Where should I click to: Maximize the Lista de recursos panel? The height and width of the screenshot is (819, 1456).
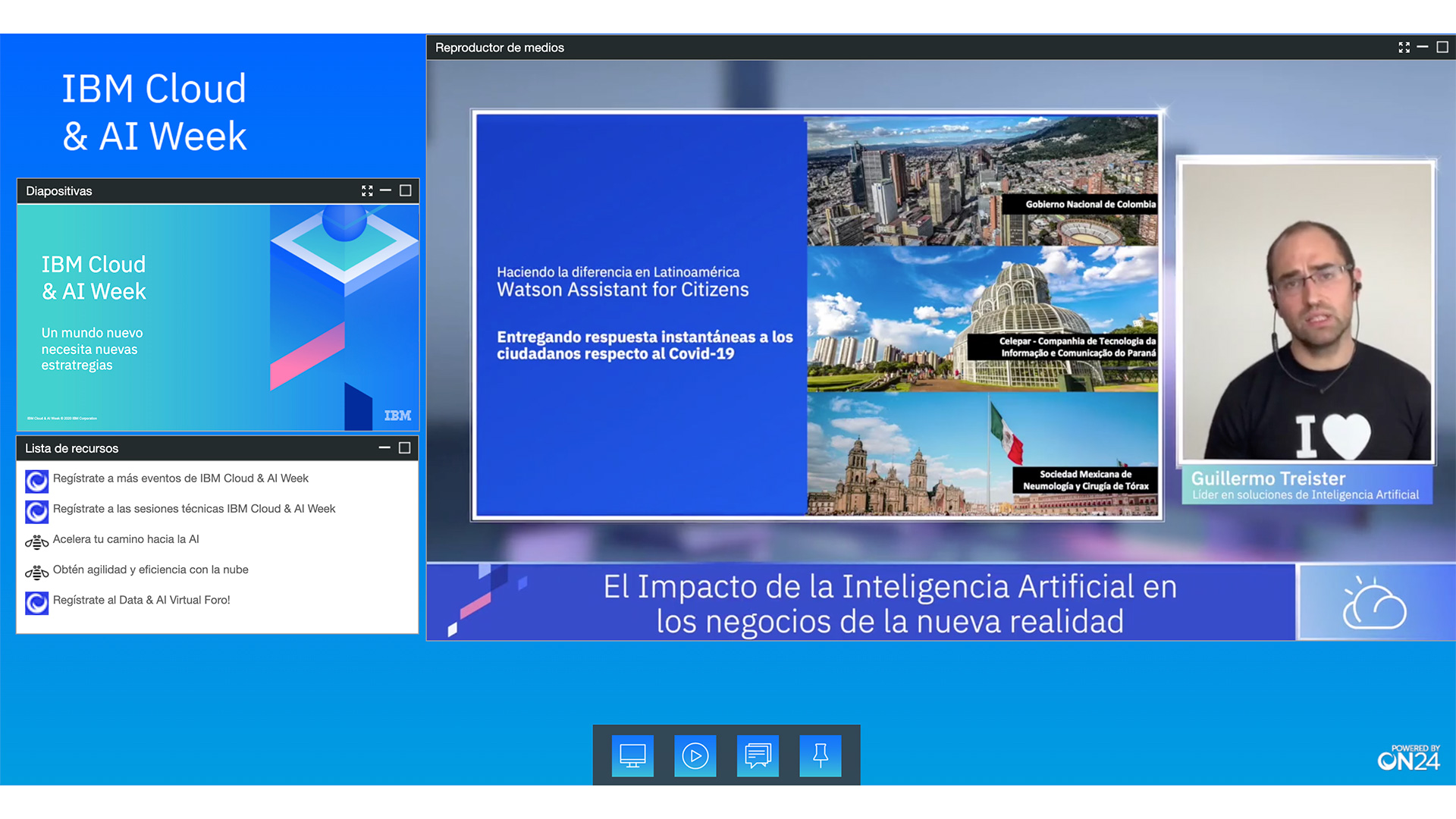click(x=405, y=448)
